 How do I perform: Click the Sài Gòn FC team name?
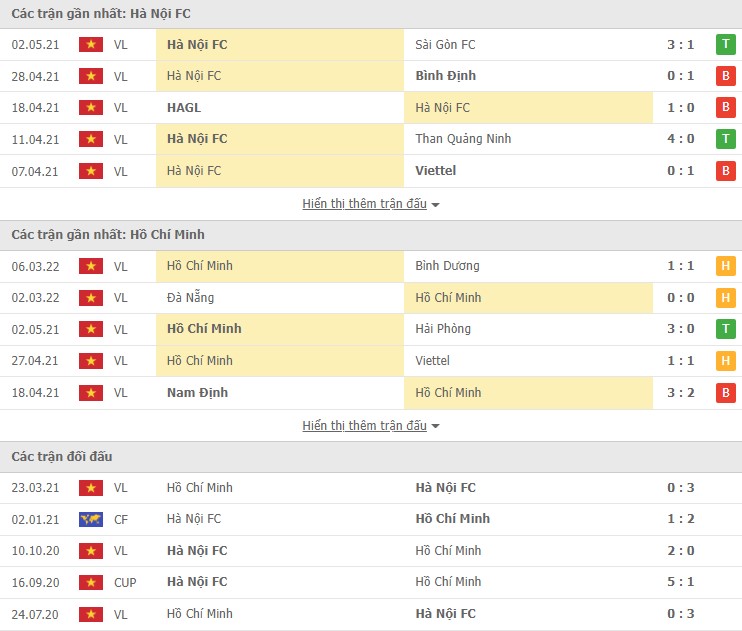(x=445, y=44)
